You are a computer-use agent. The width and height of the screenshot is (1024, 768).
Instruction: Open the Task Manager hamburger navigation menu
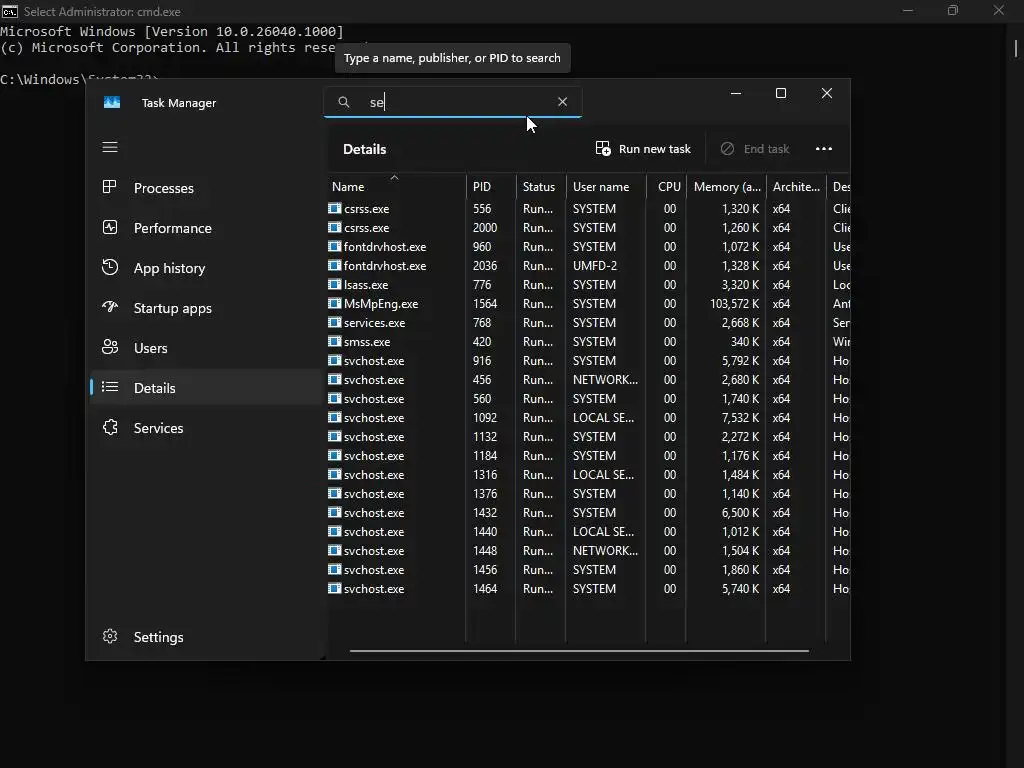[x=110, y=148]
